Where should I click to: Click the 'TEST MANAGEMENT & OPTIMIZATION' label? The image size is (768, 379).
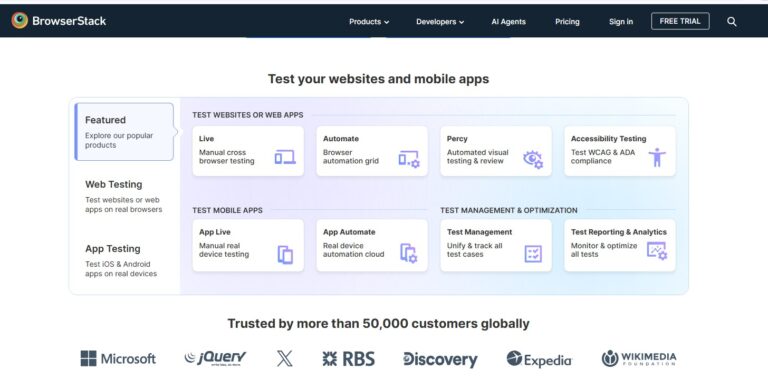point(508,211)
